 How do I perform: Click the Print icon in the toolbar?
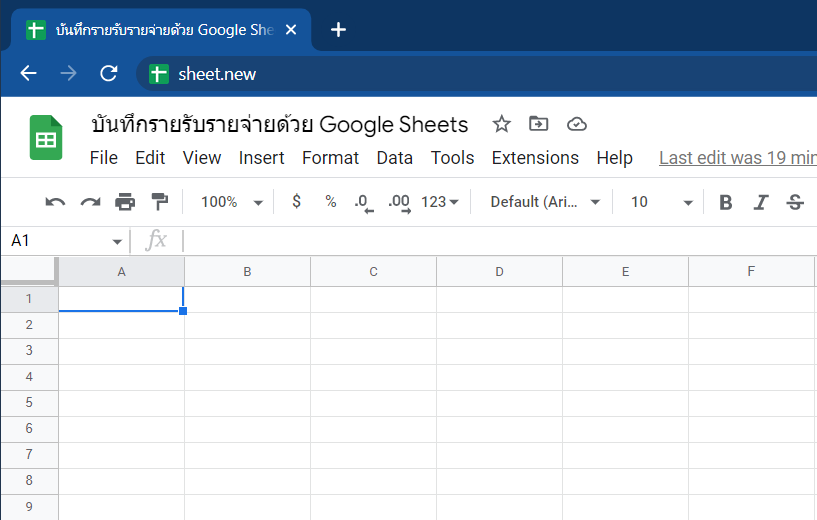(x=125, y=202)
